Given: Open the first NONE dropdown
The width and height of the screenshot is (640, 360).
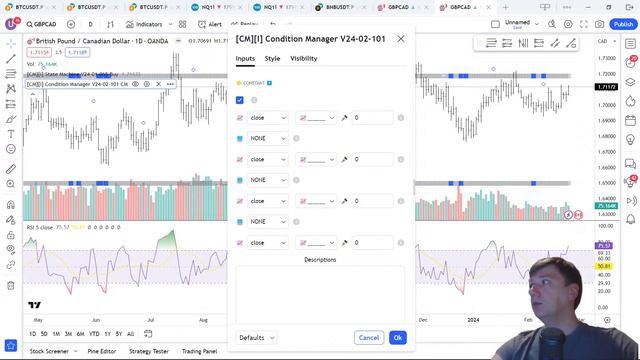Looking at the screenshot, I should pos(268,139).
